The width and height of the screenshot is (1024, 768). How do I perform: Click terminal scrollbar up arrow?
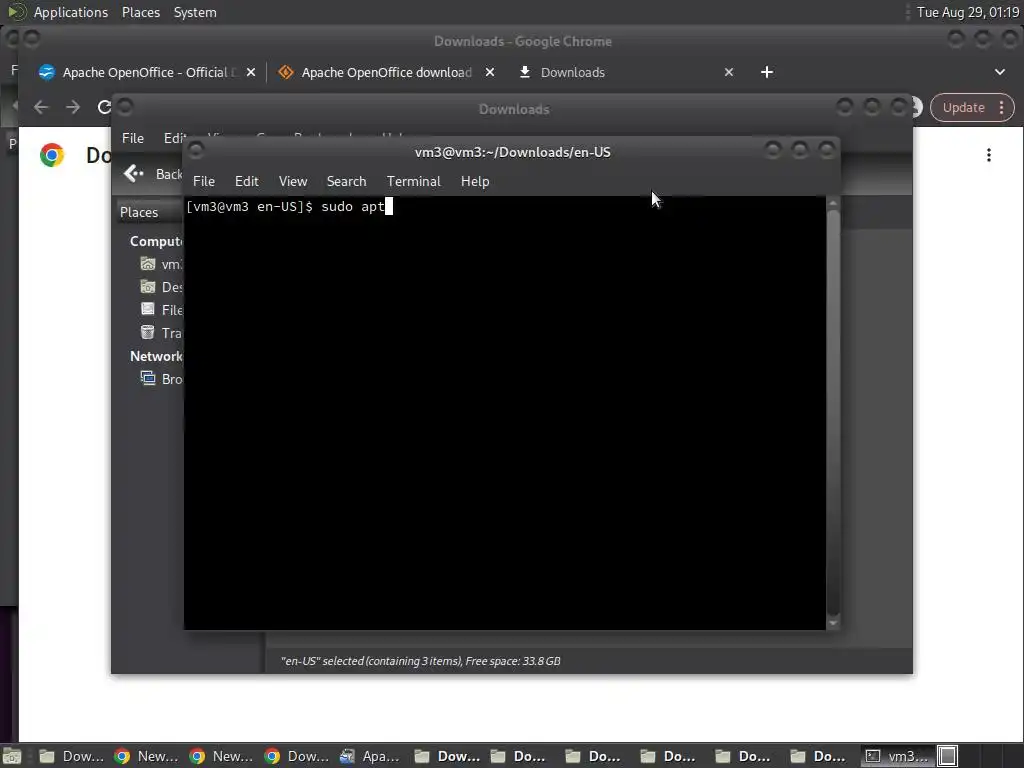point(833,204)
